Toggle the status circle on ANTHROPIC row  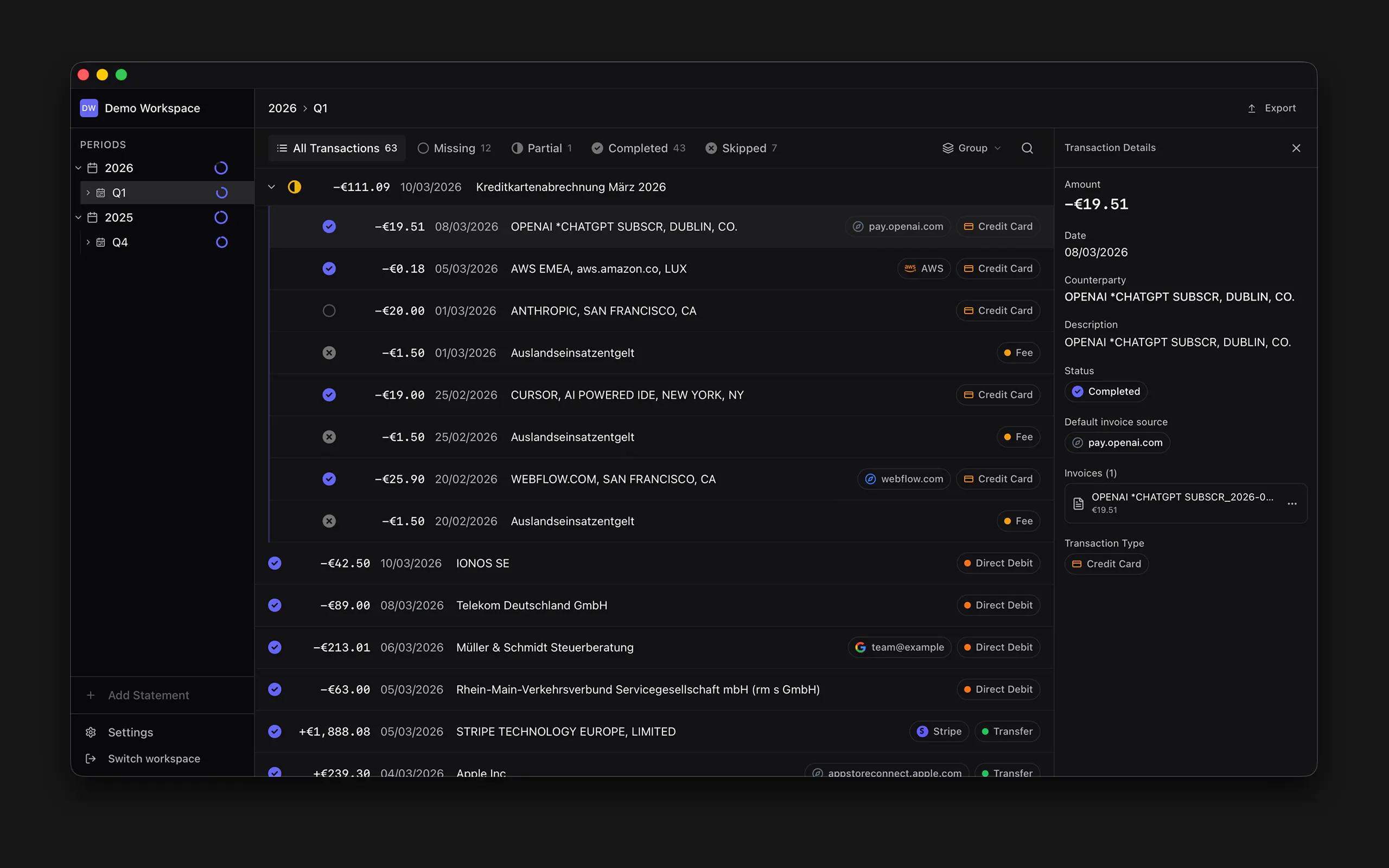(x=329, y=310)
